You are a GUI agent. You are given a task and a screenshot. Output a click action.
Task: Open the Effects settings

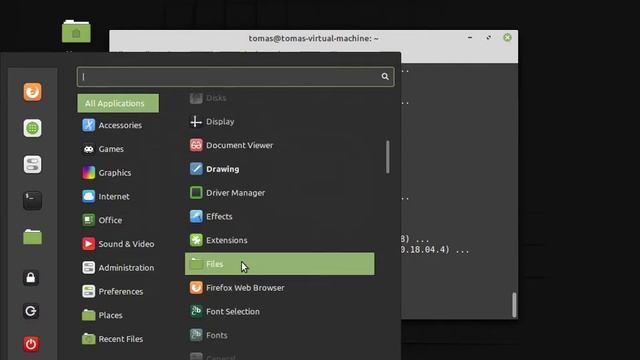tap(280, 216)
